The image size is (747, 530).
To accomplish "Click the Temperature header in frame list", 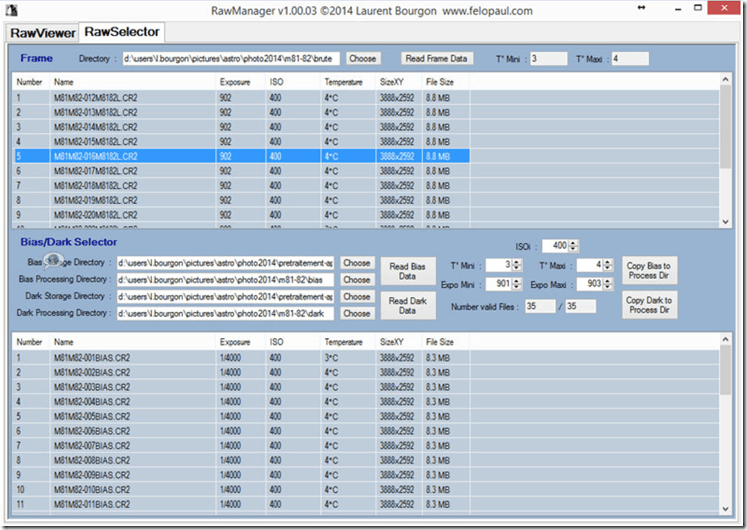I will tap(348, 82).
